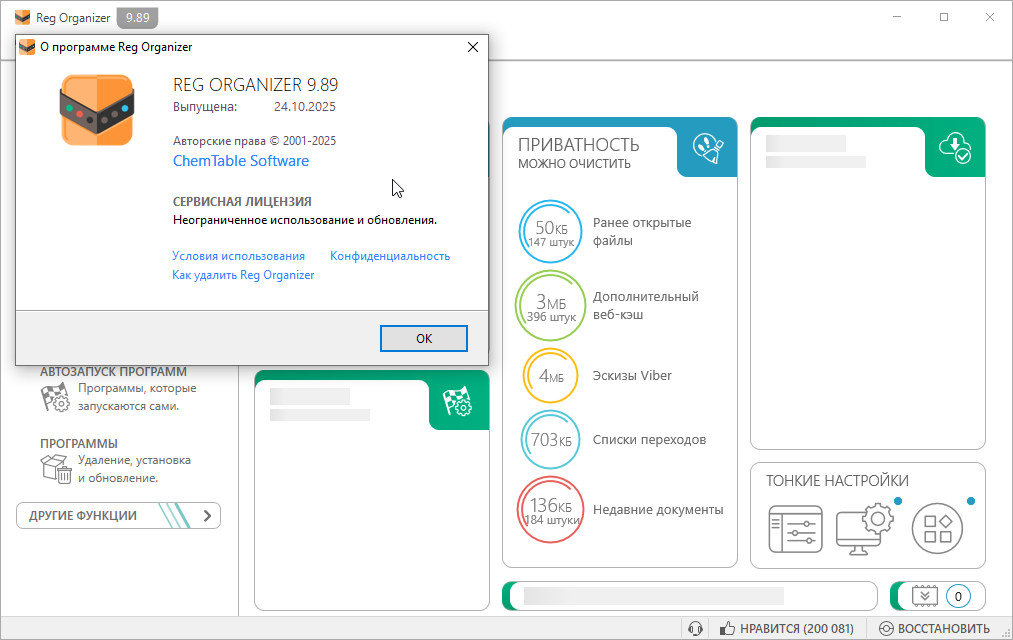
Task: Open the Конфиденциальность link
Action: (x=390, y=256)
